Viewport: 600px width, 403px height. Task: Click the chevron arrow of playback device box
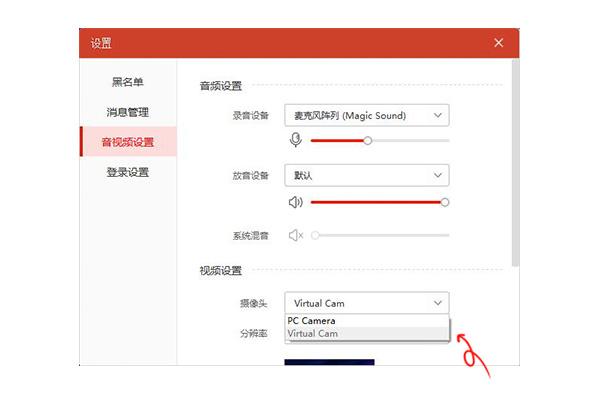(x=438, y=175)
